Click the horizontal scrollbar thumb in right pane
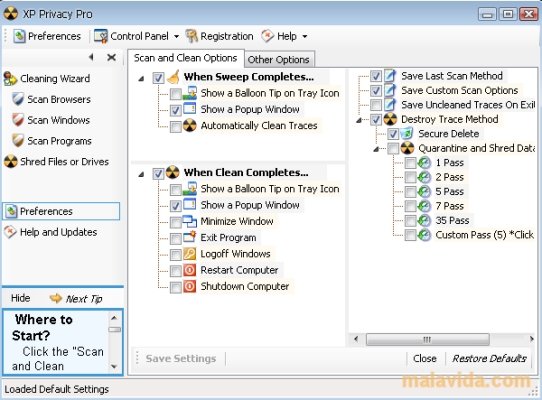542x400 pixels. 427,339
